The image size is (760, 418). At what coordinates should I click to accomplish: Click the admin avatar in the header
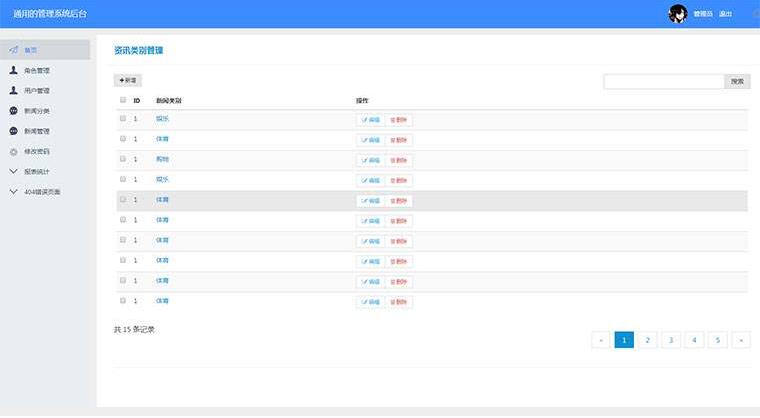coord(678,14)
